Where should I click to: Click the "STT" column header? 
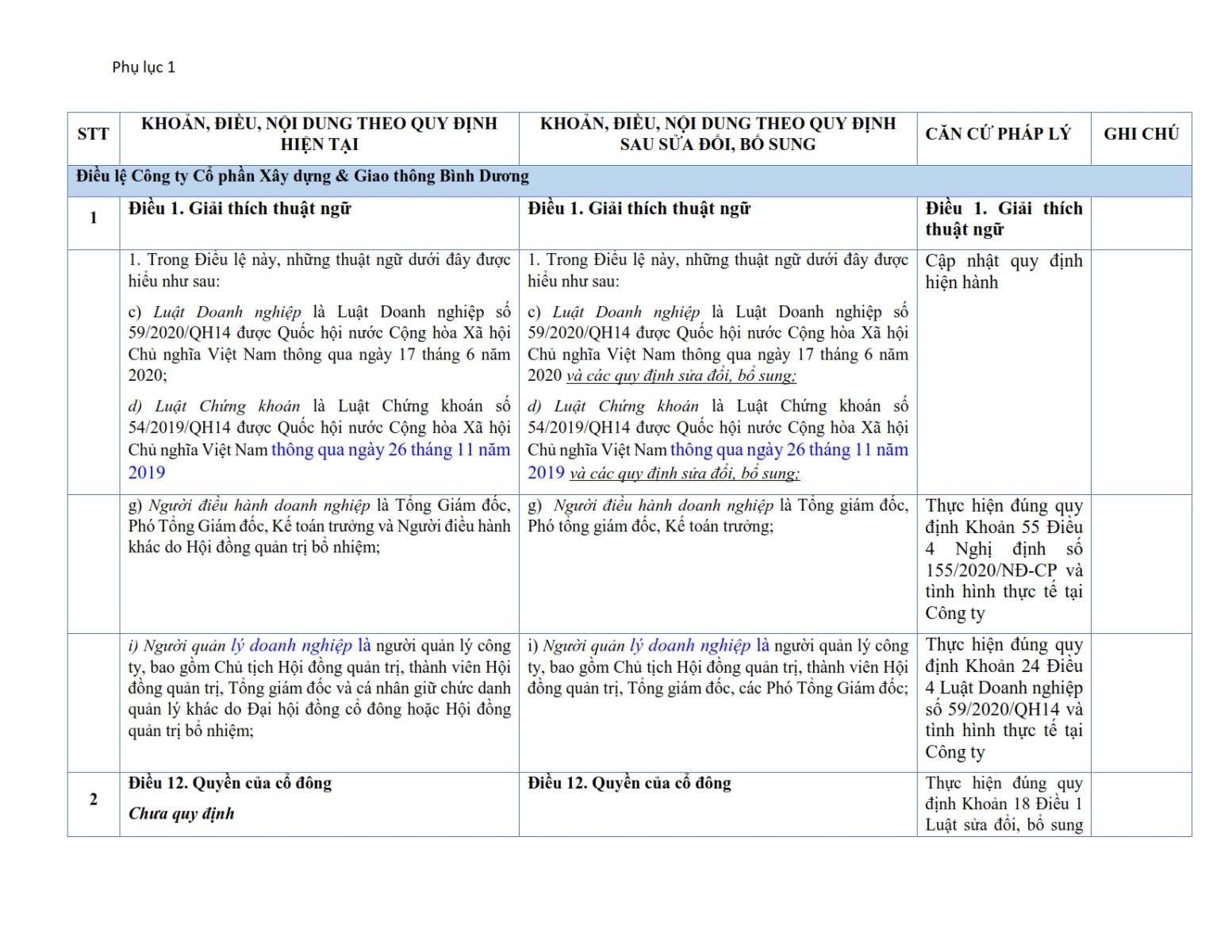pos(93,134)
